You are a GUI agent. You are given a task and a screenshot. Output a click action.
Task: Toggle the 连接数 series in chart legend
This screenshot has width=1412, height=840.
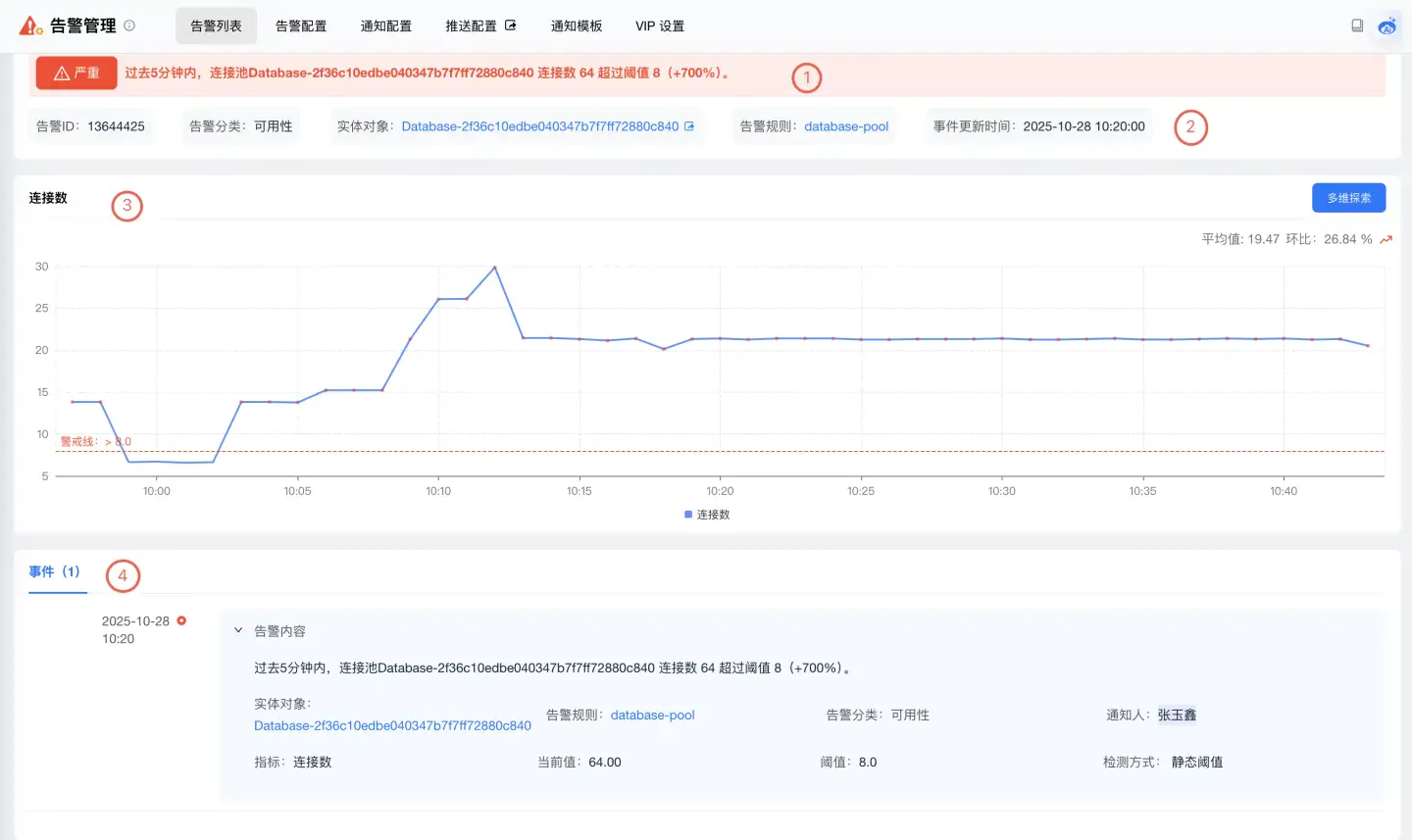tap(707, 515)
